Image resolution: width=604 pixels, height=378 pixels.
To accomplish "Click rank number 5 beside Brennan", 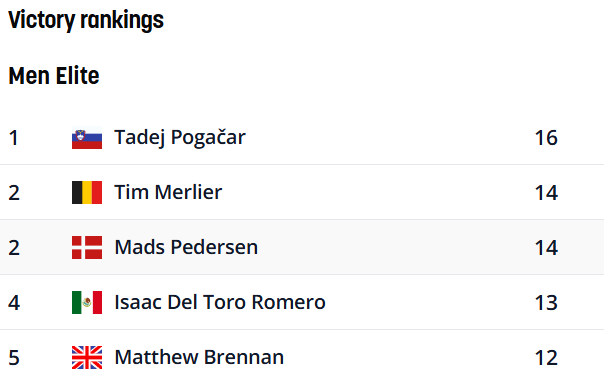I will click(14, 358).
